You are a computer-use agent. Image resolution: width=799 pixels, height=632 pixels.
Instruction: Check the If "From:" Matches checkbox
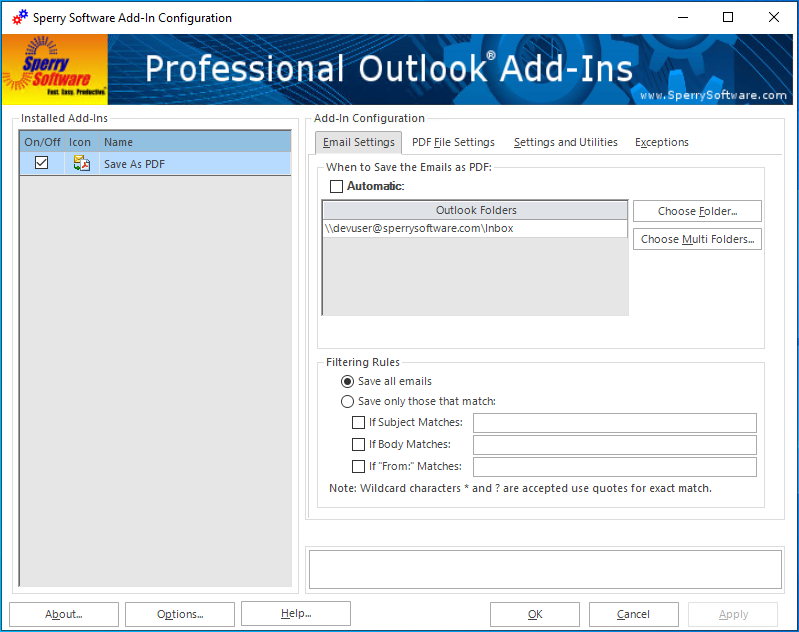pyautogui.click(x=358, y=466)
